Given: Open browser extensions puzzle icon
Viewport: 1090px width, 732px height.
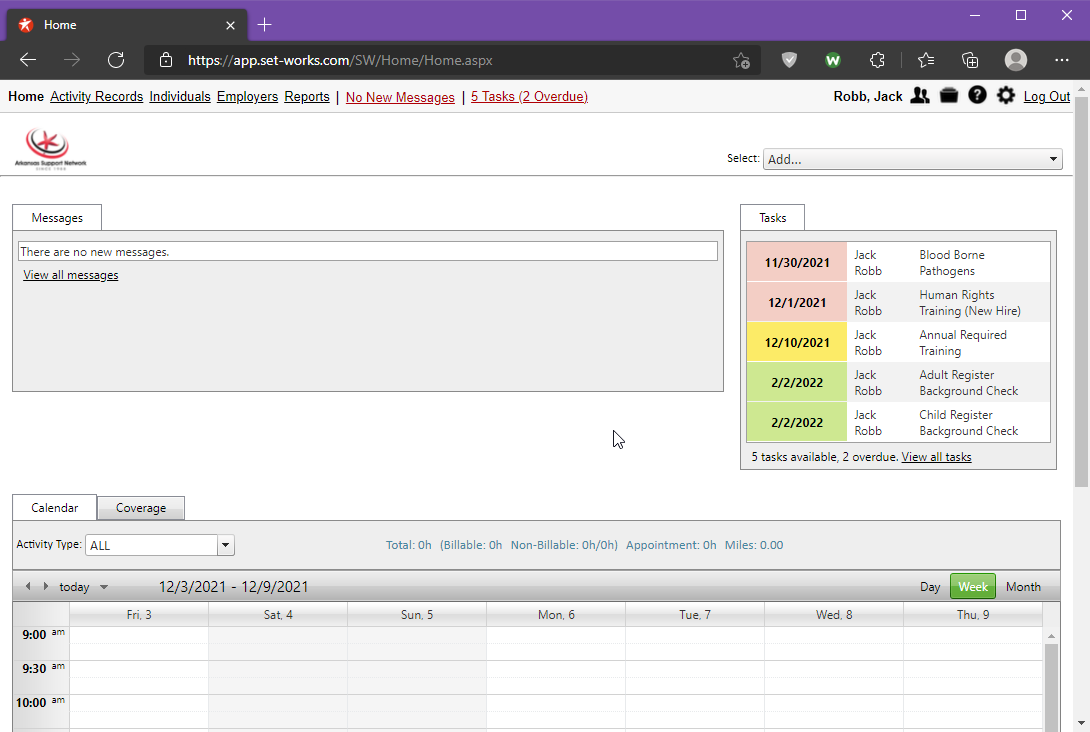Looking at the screenshot, I should coord(877,60).
